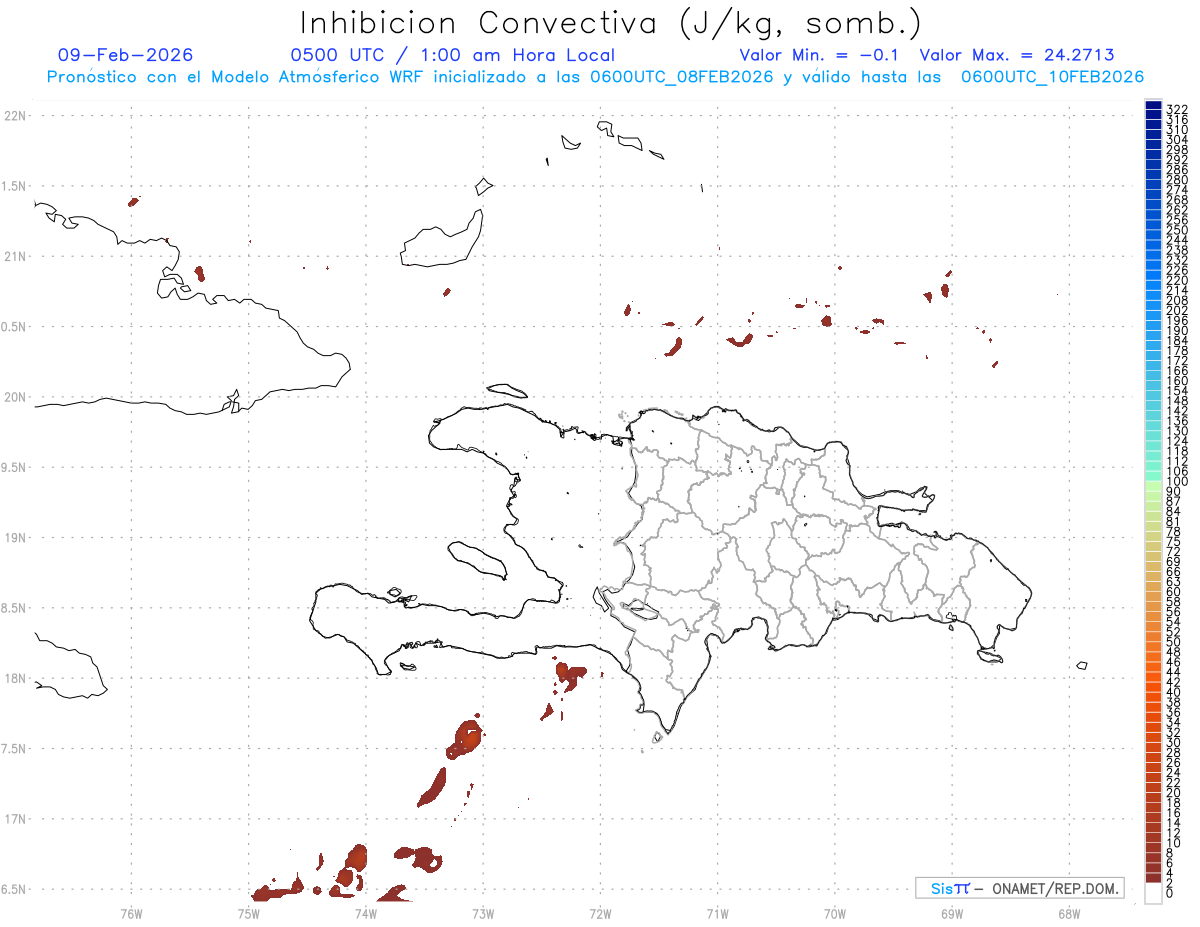Click the '72W' longitude label
Screen dimensions: 1200x927
tap(600, 913)
